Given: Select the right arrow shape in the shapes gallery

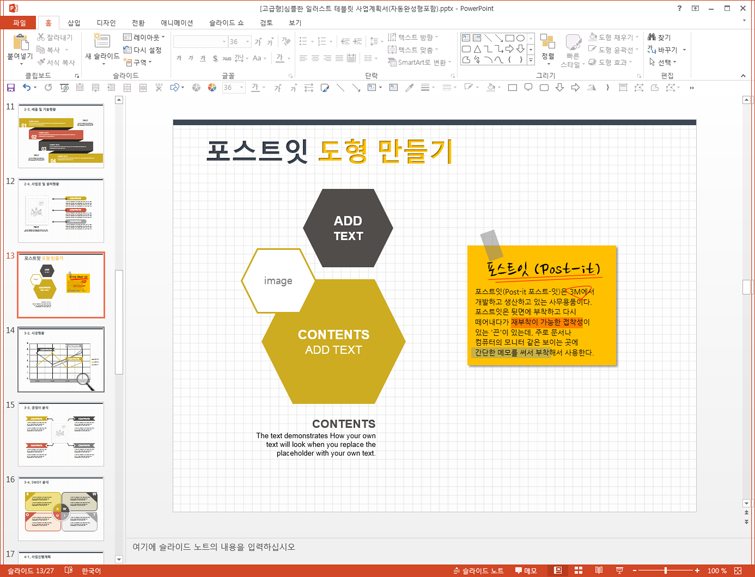Looking at the screenshot, I should point(509,49).
